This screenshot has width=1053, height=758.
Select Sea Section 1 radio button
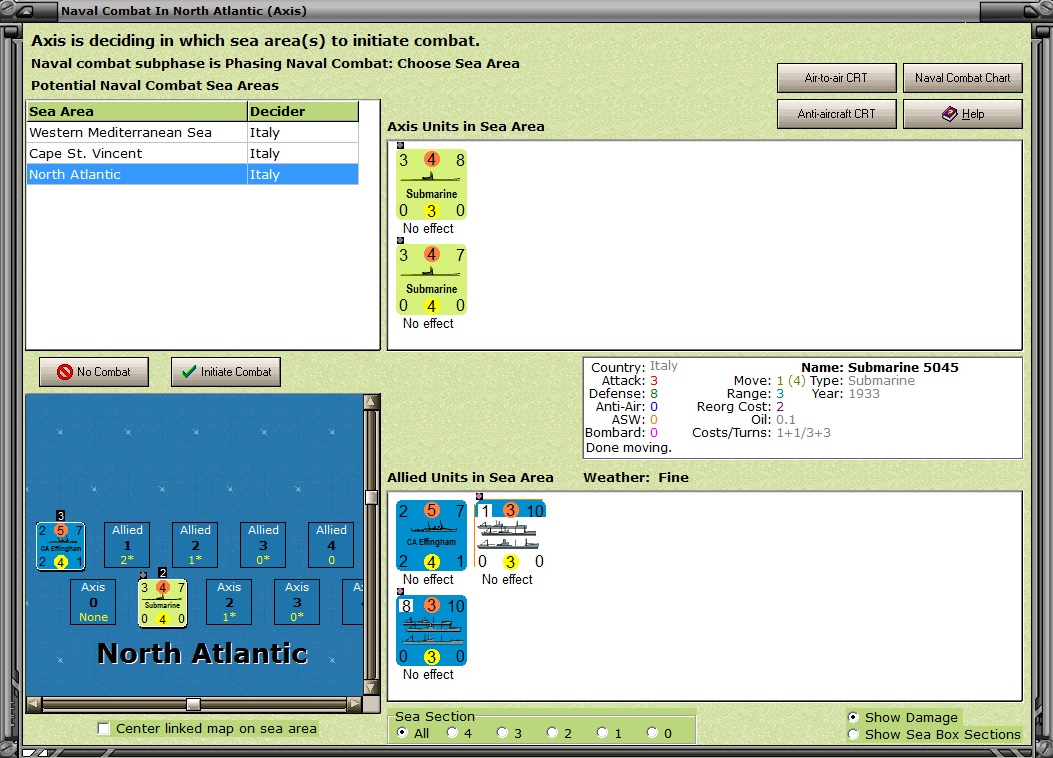(602, 732)
